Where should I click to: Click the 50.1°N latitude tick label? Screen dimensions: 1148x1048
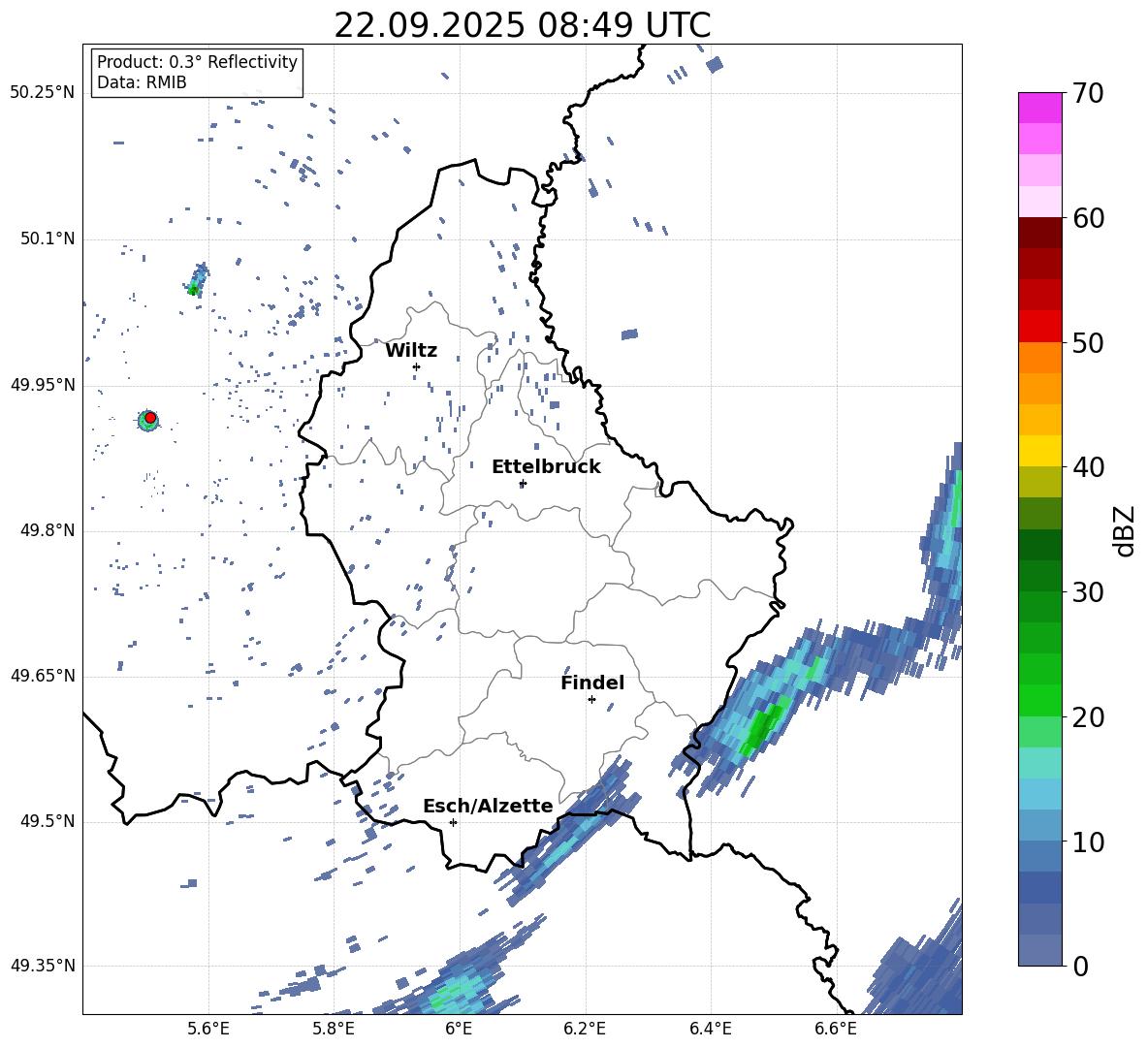(47, 238)
